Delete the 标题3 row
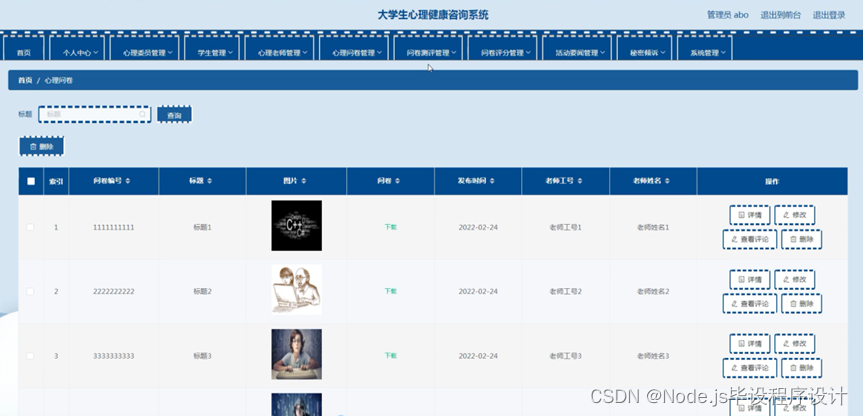863x416 pixels. [801, 368]
